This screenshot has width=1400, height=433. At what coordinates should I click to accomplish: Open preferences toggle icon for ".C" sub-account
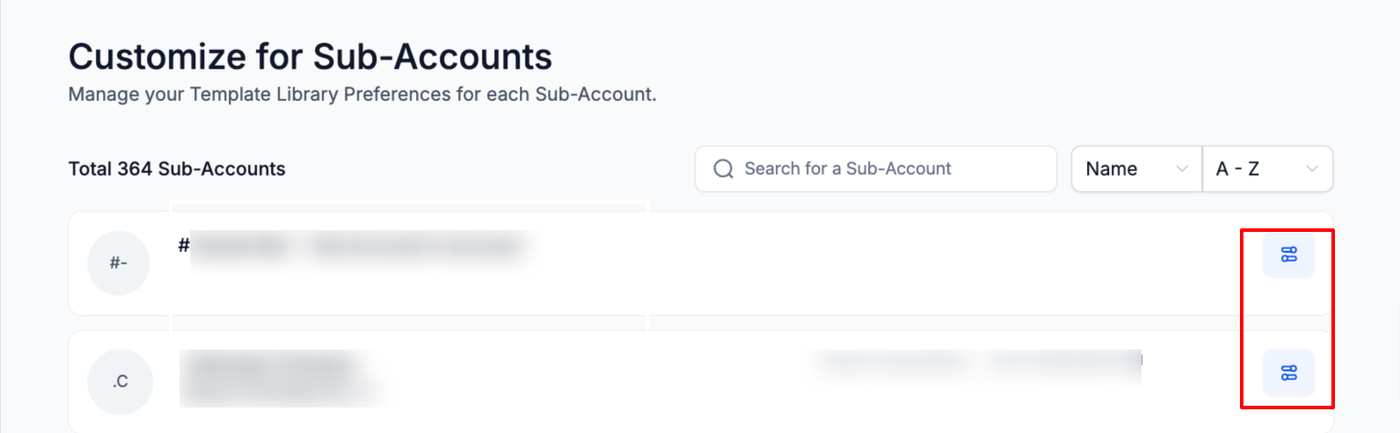[x=1288, y=373]
